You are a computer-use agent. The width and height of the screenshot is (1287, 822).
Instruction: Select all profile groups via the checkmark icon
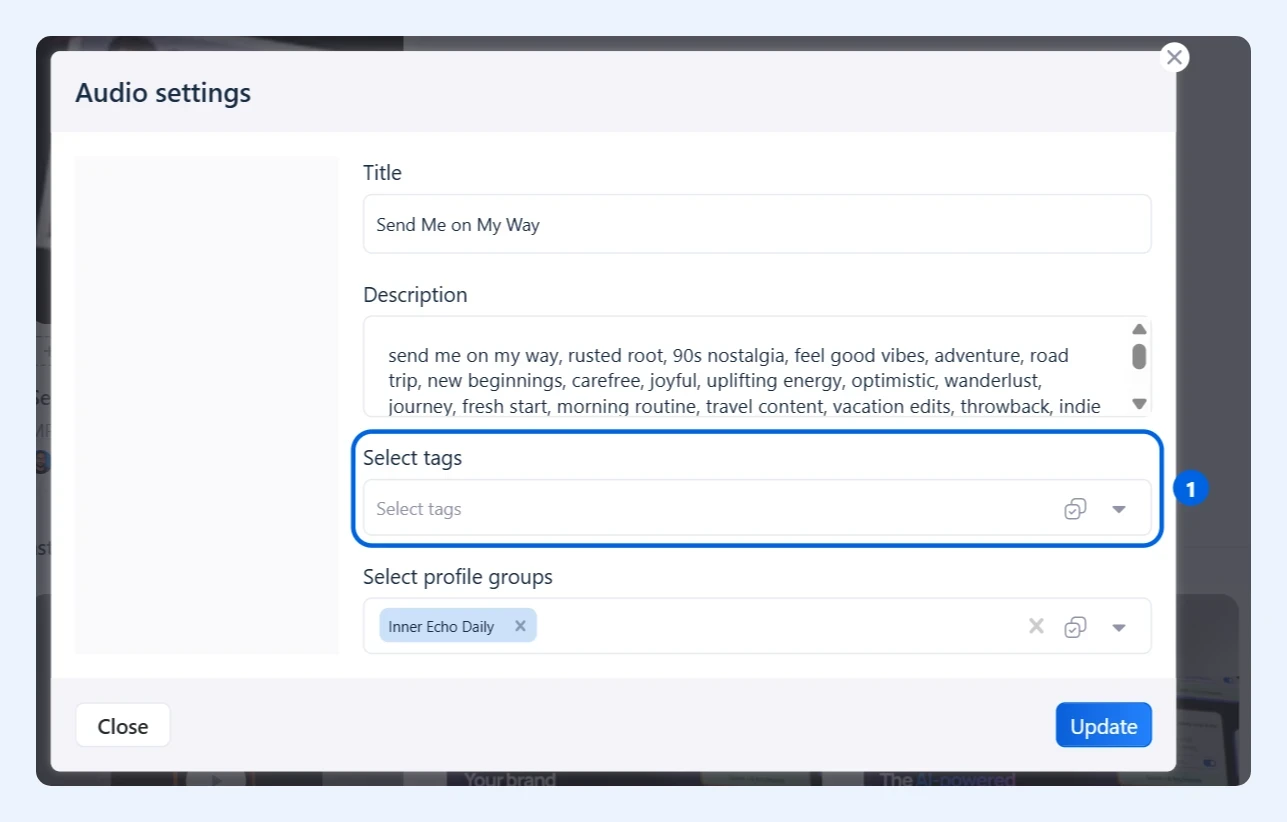click(1075, 627)
